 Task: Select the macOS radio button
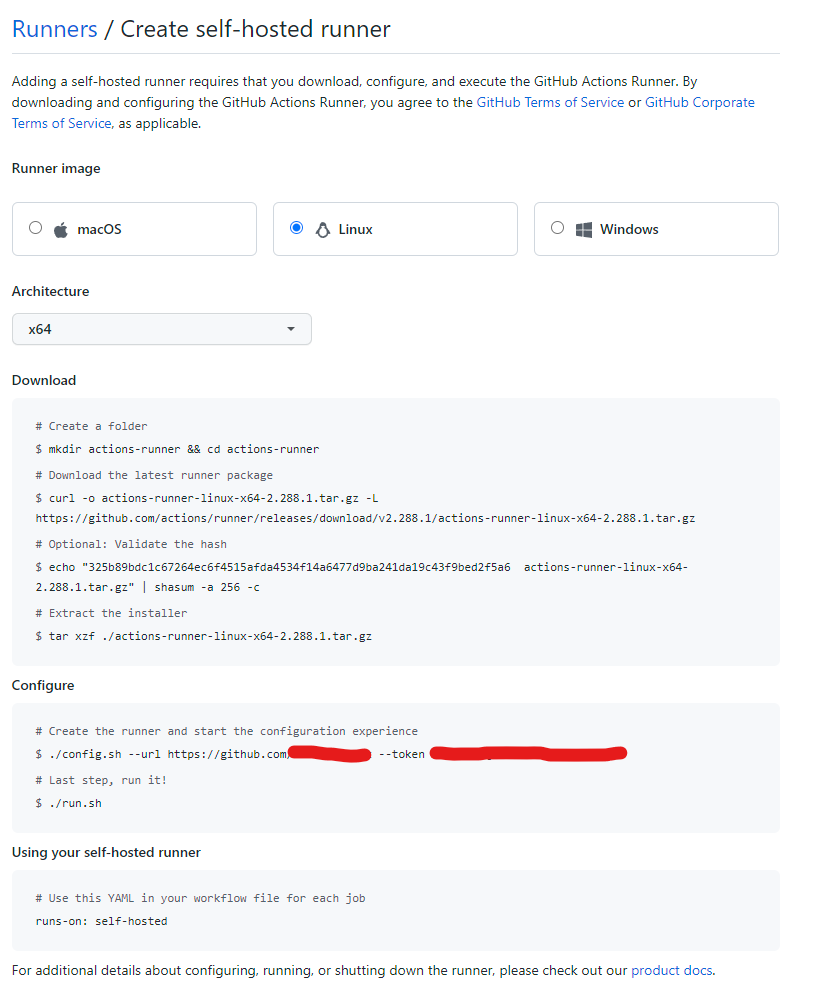(x=36, y=228)
